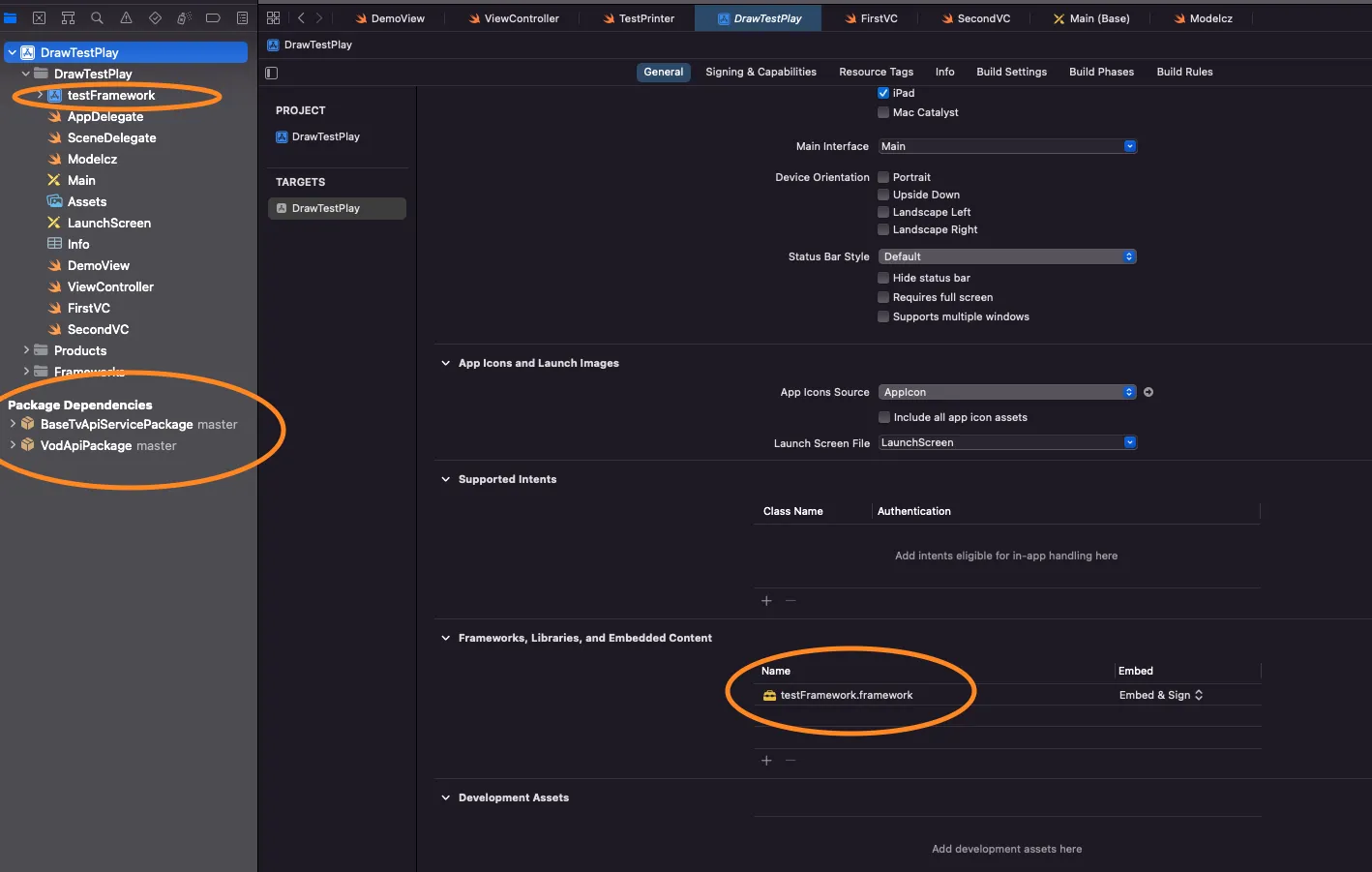
Task: Go forward with the right chevron
Action: pos(319,18)
